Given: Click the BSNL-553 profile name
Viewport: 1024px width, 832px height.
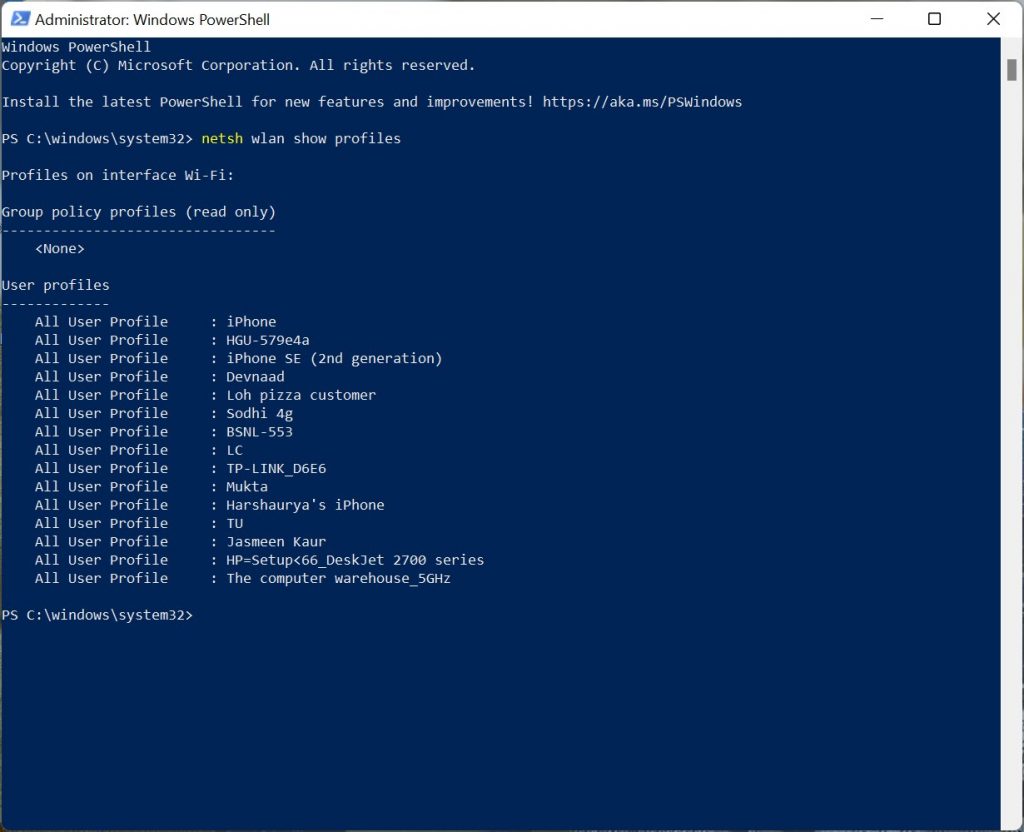Looking at the screenshot, I should (259, 432).
